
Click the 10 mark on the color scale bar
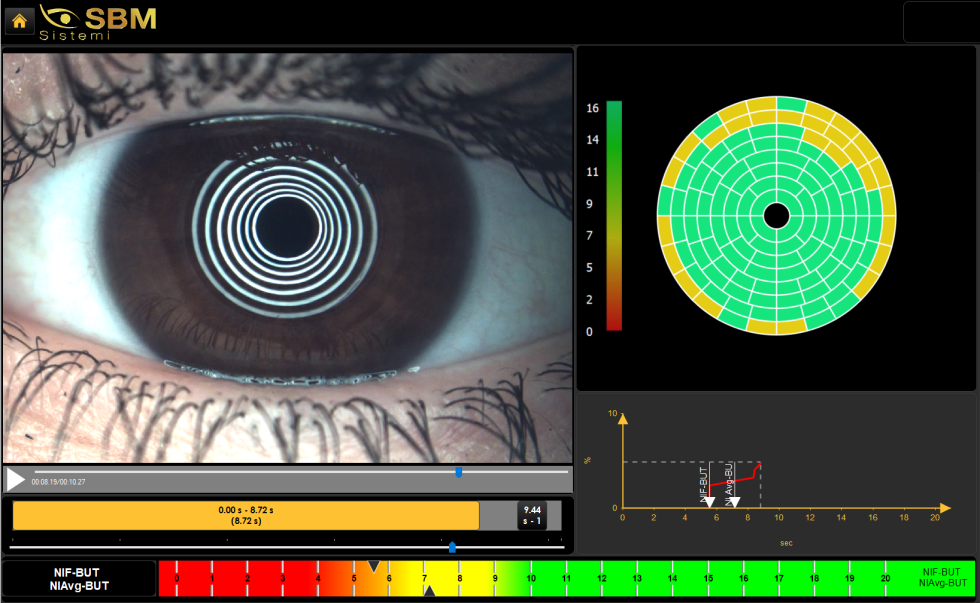coord(531,578)
